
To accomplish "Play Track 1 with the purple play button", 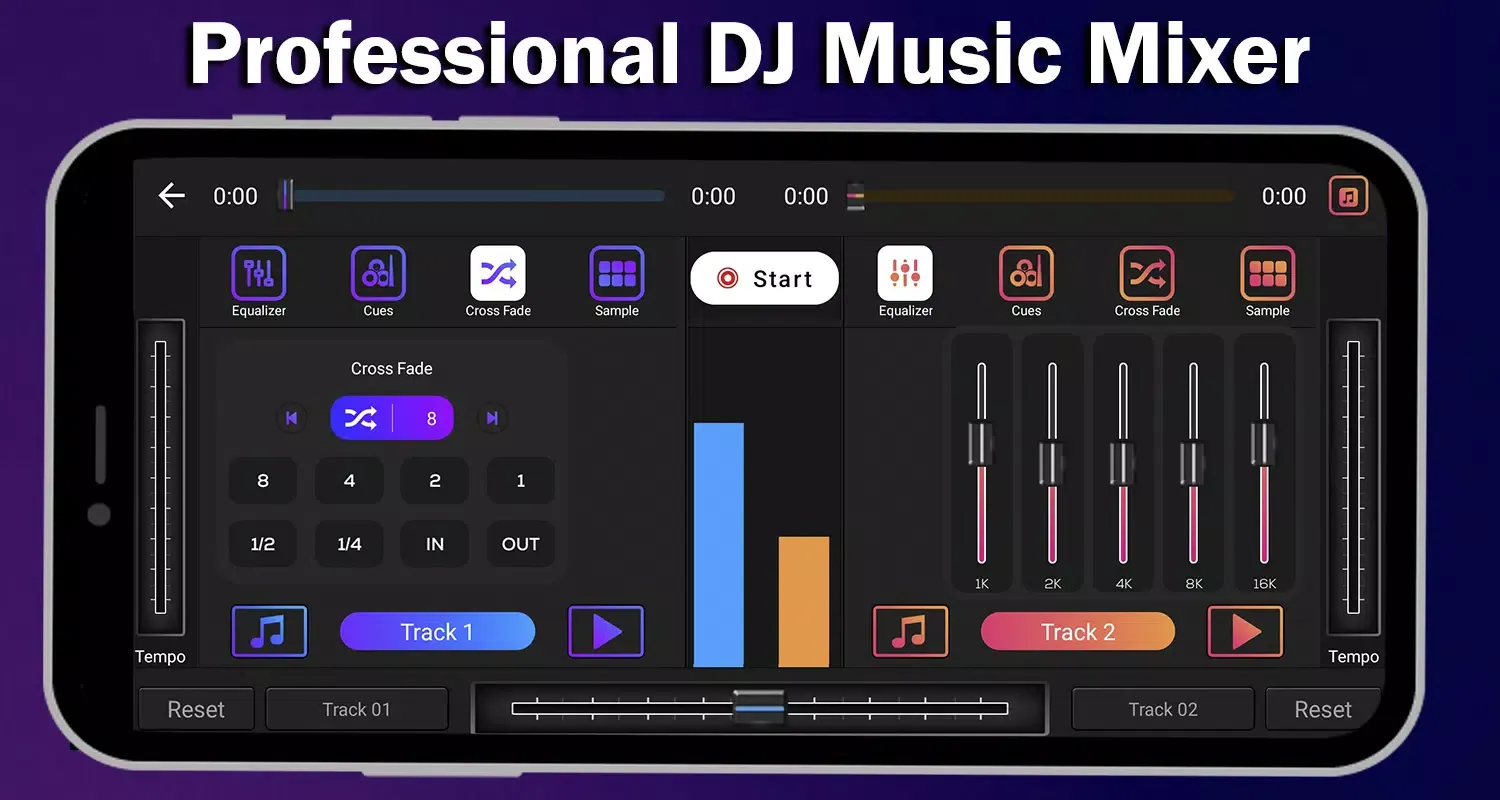I will (606, 632).
